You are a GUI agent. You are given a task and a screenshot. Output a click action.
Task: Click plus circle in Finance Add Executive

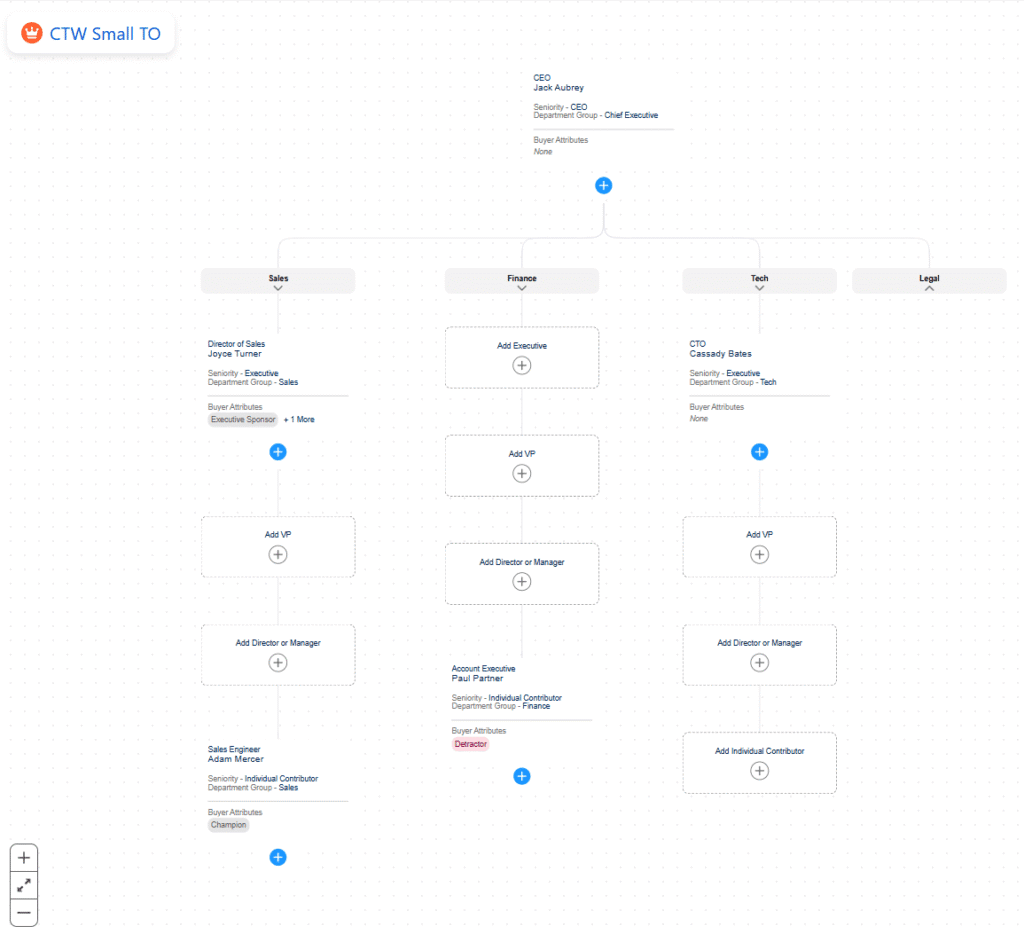(x=521, y=366)
